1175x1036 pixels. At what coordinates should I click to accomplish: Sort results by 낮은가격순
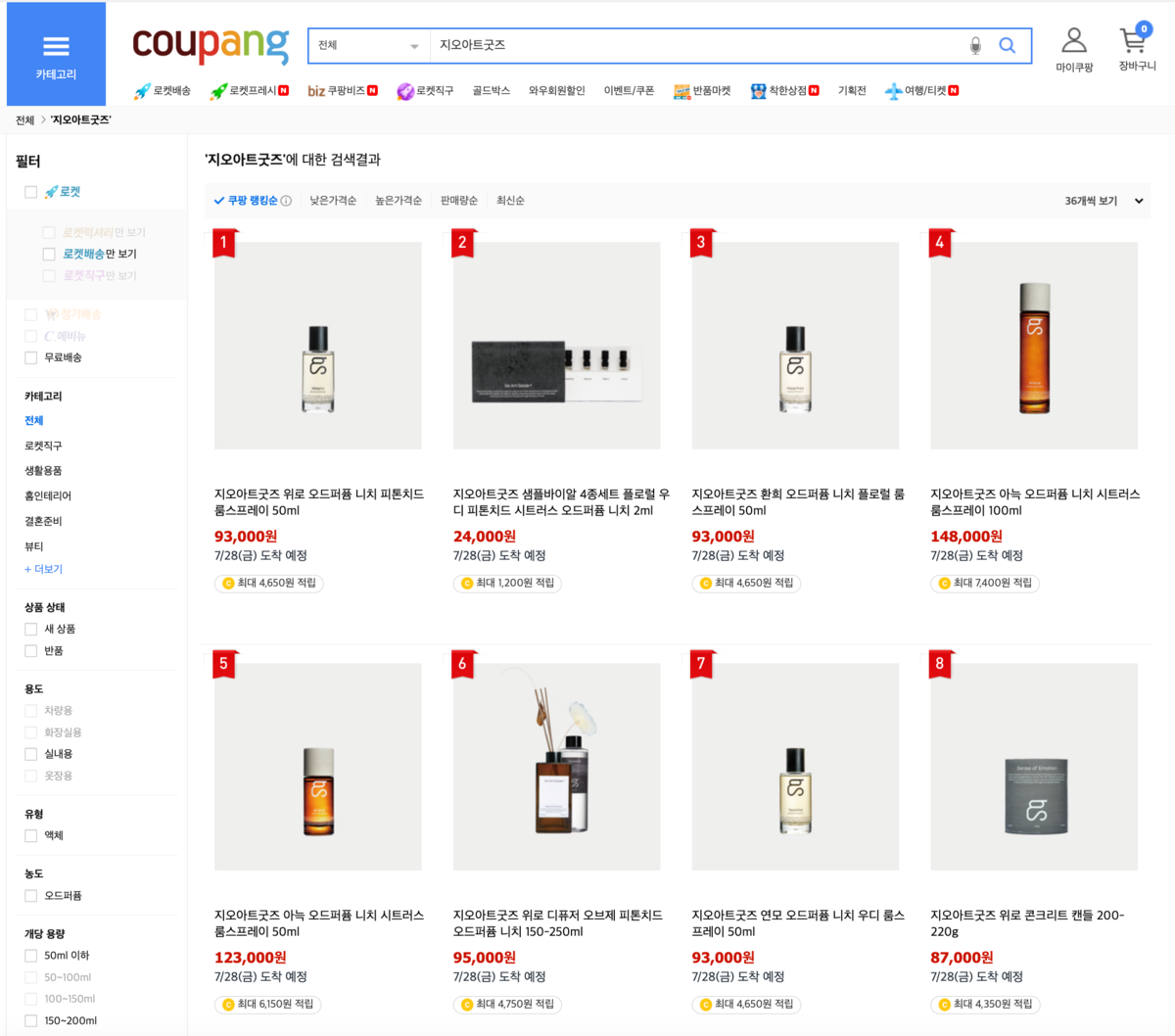pyautogui.click(x=333, y=201)
